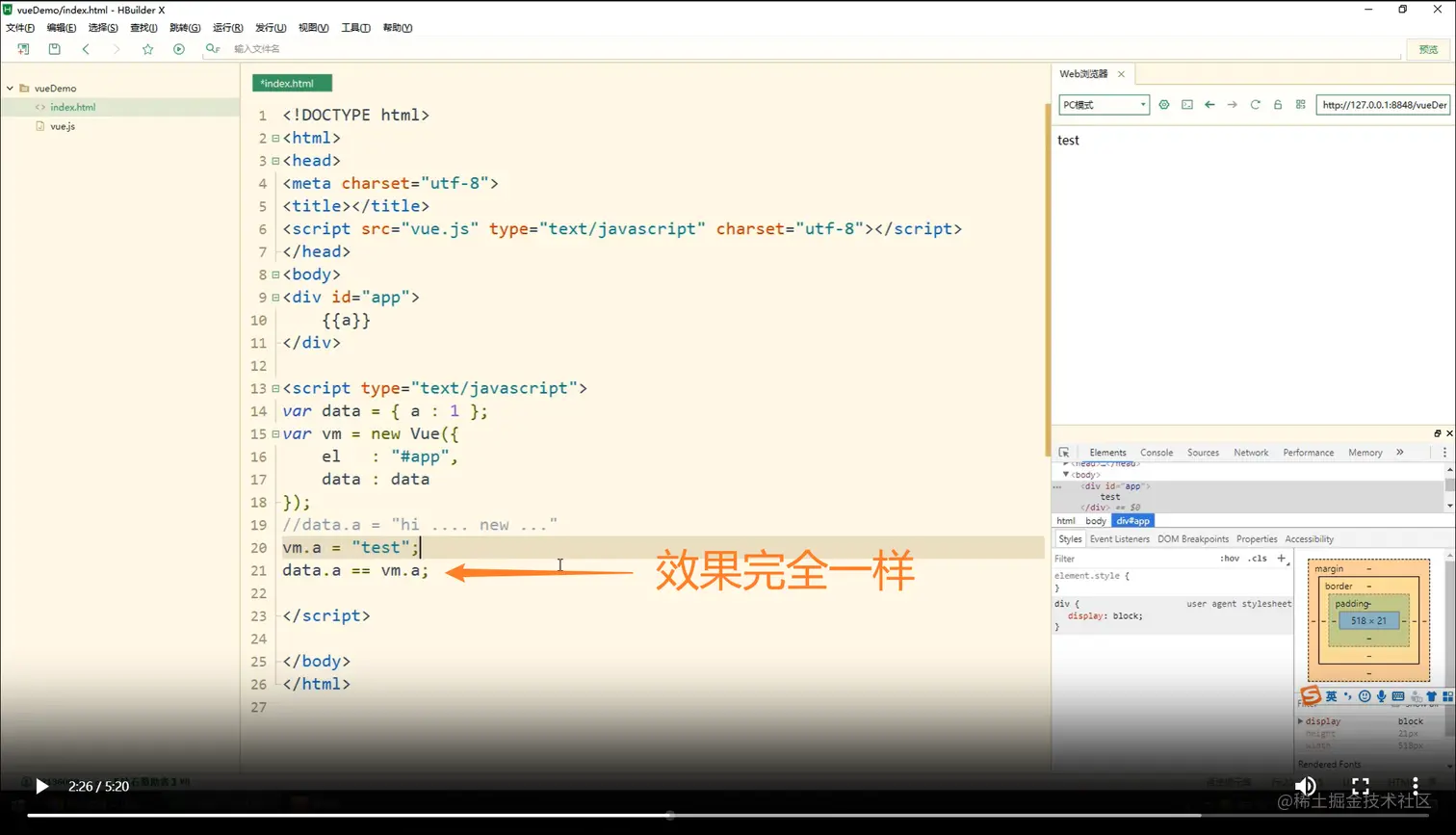Screen dimensions: 1456x835
Task: Fold the div#app block on line 9
Action: click(275, 298)
